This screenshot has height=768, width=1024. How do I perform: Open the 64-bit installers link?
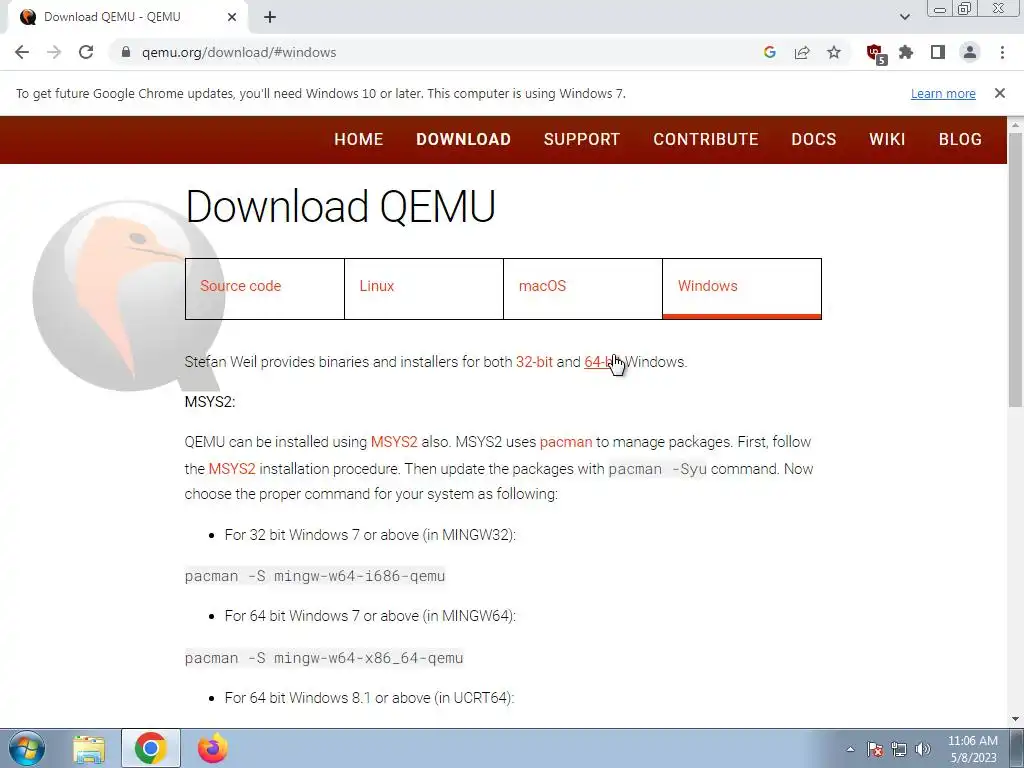tap(603, 362)
